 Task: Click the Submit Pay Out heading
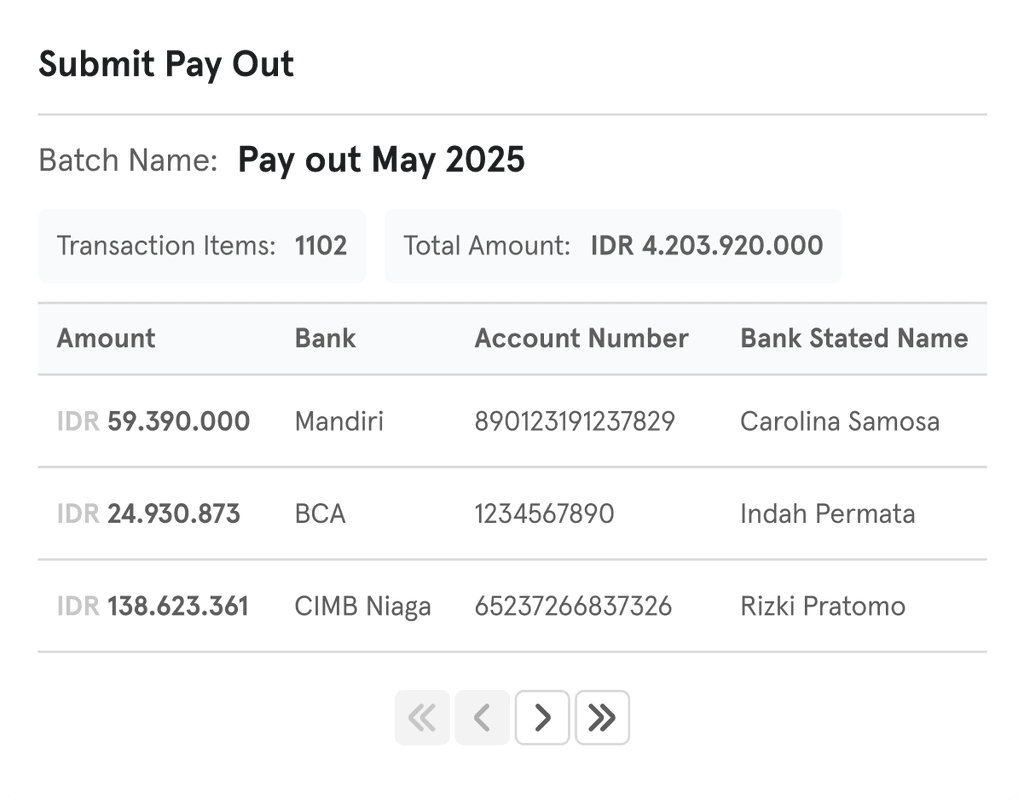[x=166, y=64]
